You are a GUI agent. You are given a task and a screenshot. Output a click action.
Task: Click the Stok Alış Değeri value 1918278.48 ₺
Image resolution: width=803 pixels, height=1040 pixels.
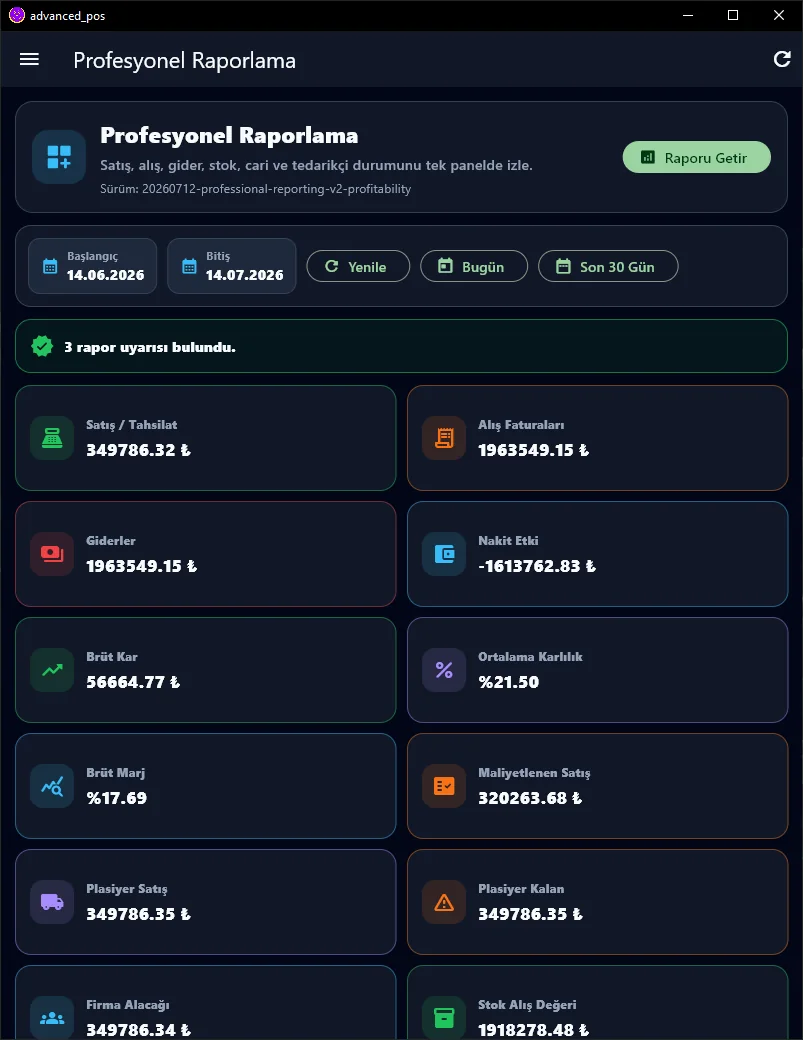[x=534, y=1030]
